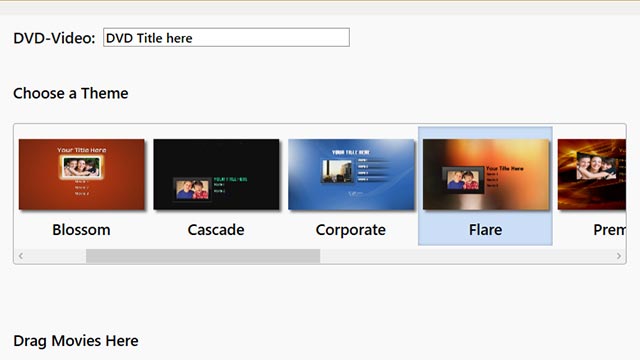Select the Corporate theme thumbnail
The width and height of the screenshot is (640, 360).
coord(351,175)
